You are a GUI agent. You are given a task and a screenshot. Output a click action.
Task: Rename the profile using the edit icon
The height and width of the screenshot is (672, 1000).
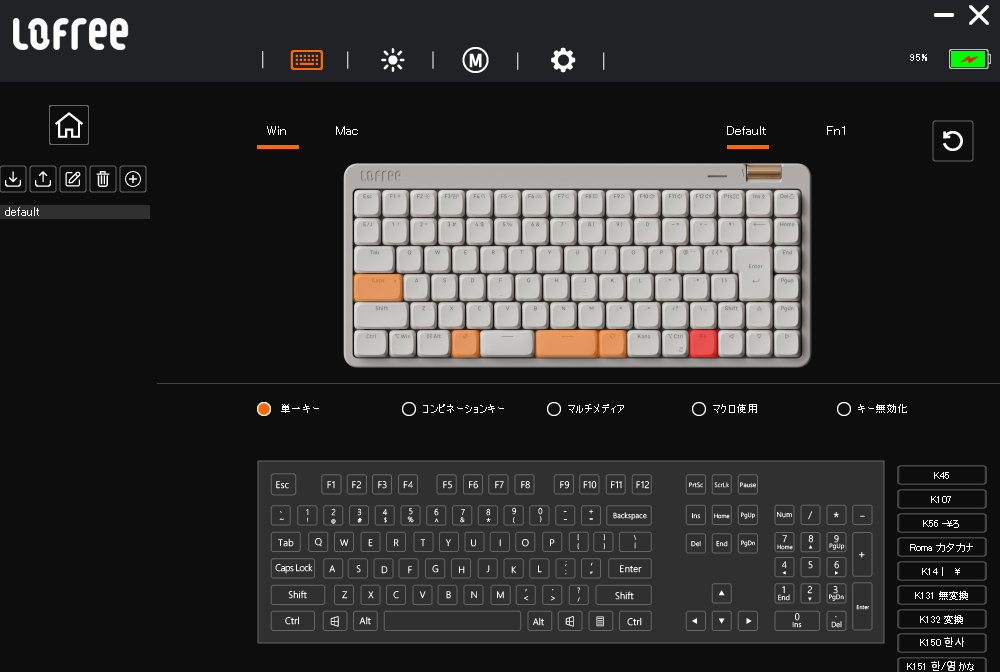point(73,179)
